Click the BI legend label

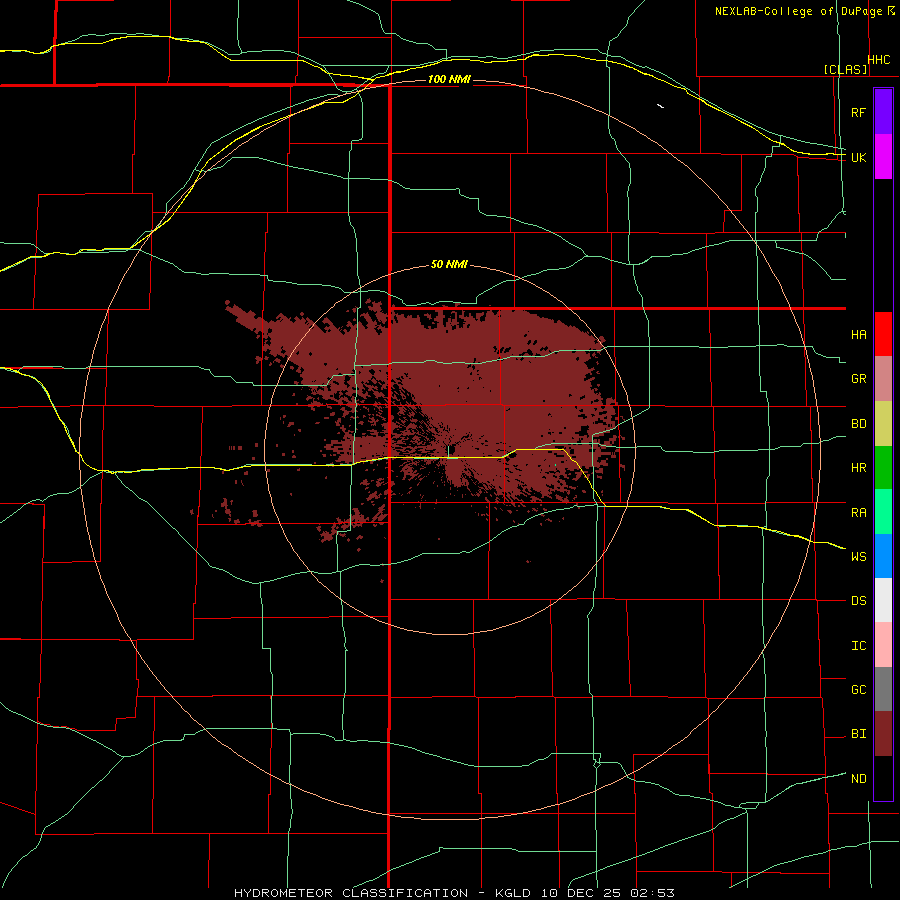point(858,734)
